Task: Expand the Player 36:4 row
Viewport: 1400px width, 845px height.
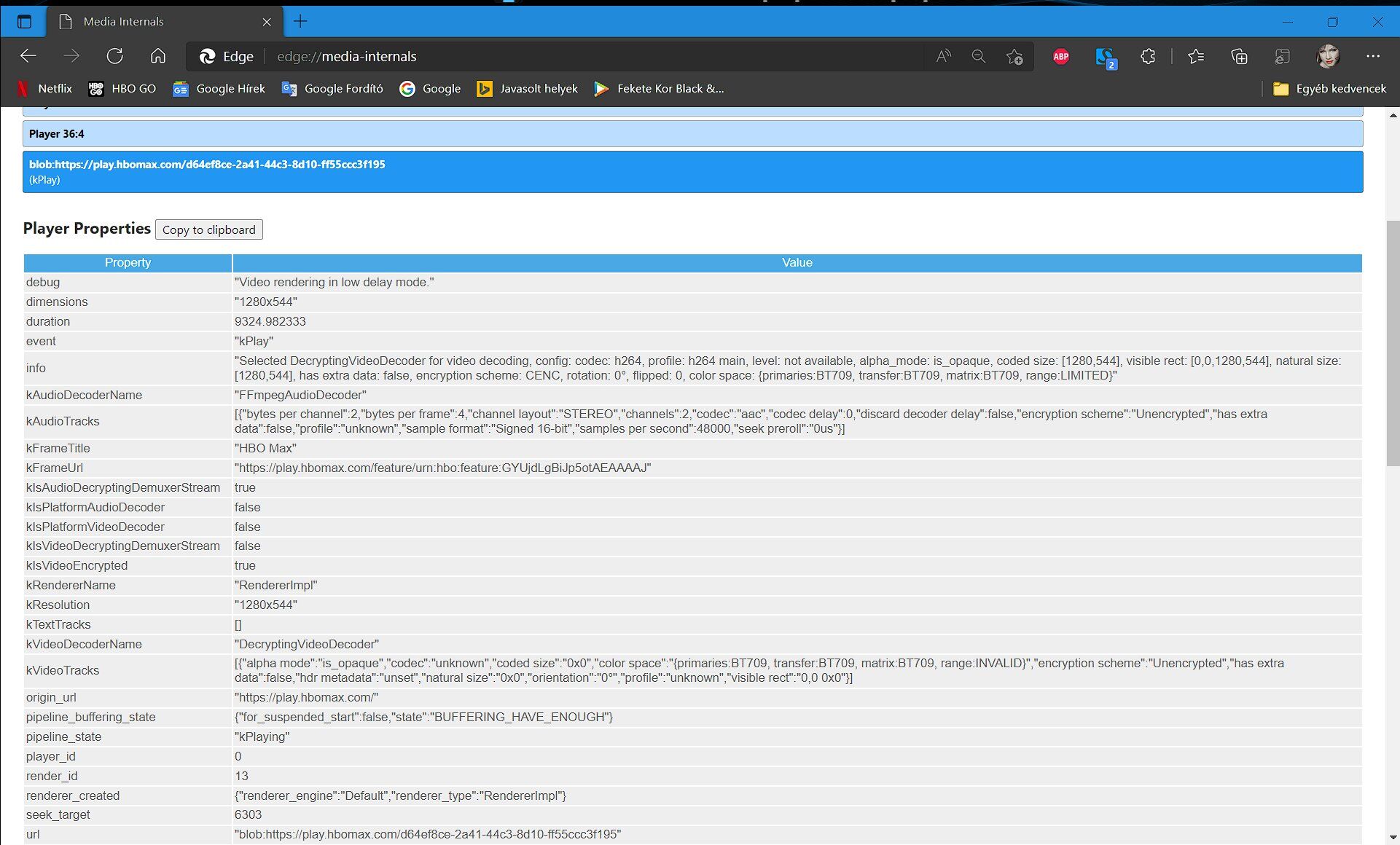Action: click(x=692, y=134)
